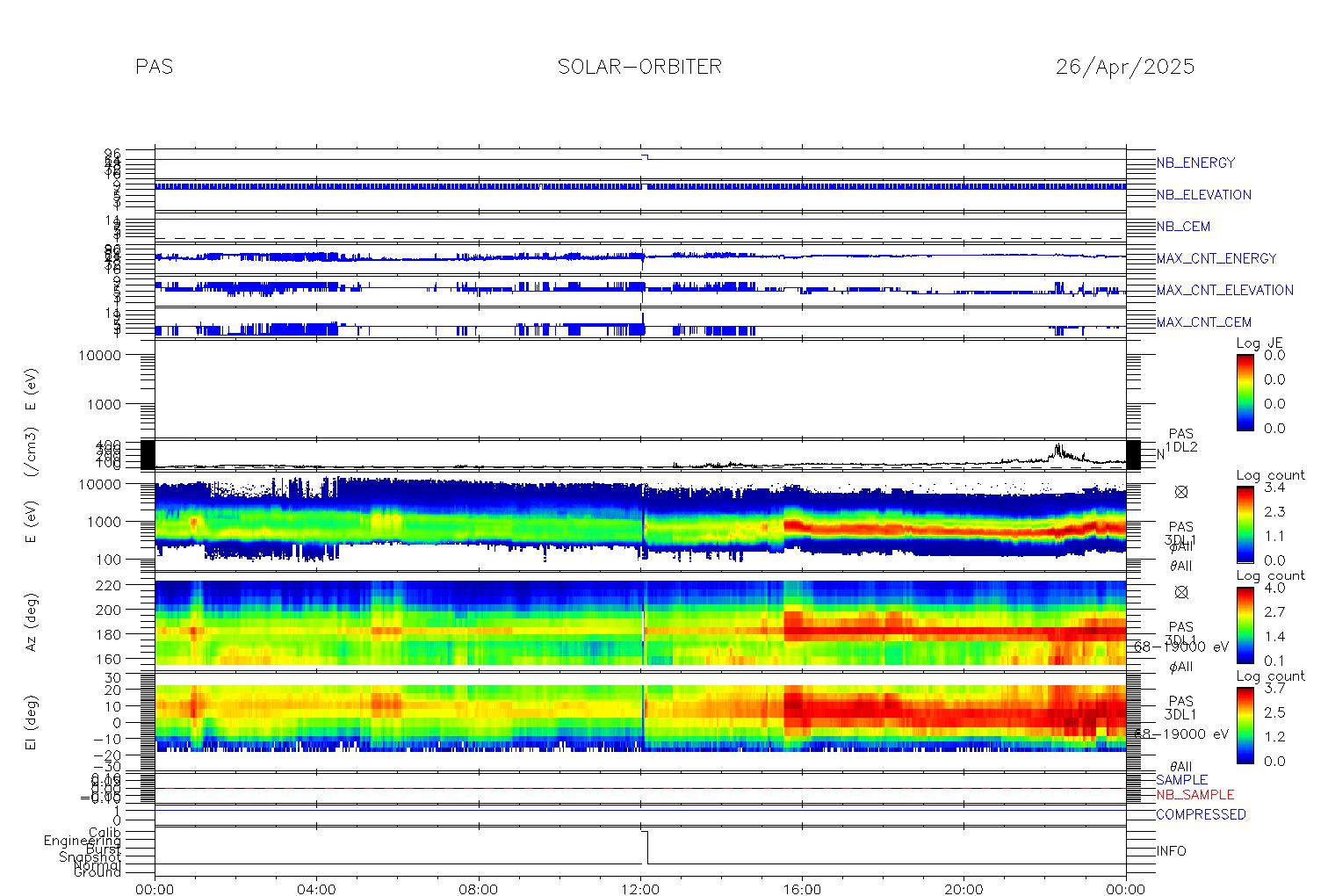Select the MAX_CNT_ENERGY label
Image resolution: width=1328 pixels, height=896 pixels.
(x=1216, y=258)
